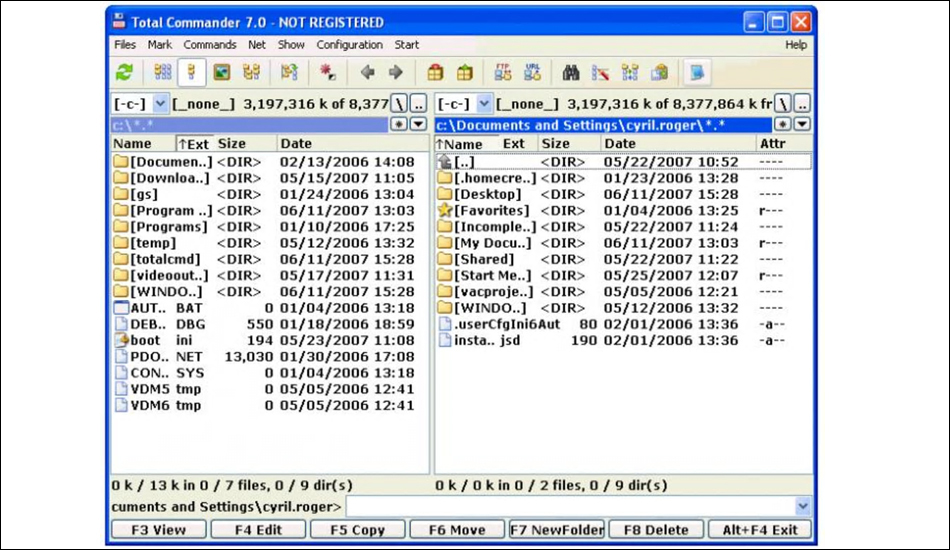
Task: Open the Mark menu
Action: pos(159,45)
